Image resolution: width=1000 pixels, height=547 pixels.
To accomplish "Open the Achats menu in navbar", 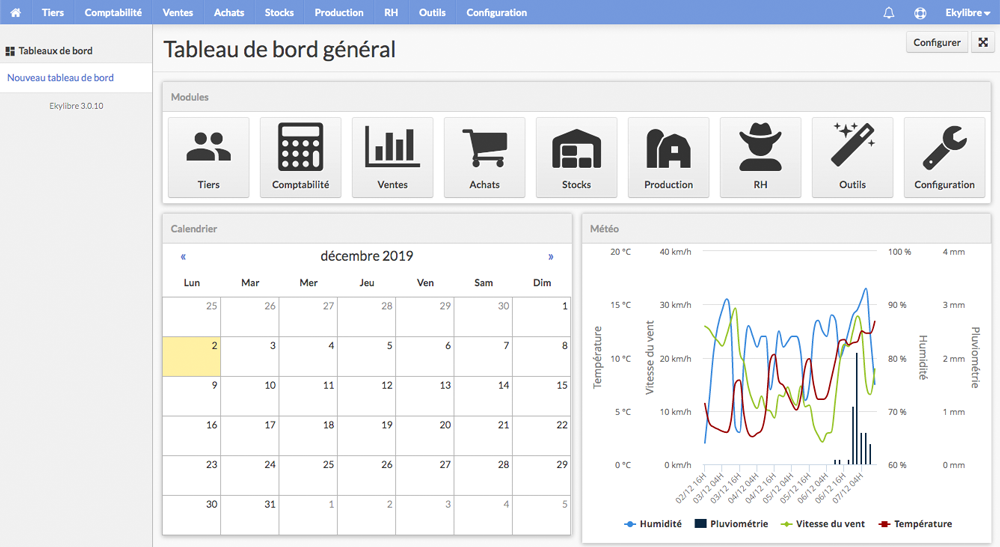I will tap(229, 12).
